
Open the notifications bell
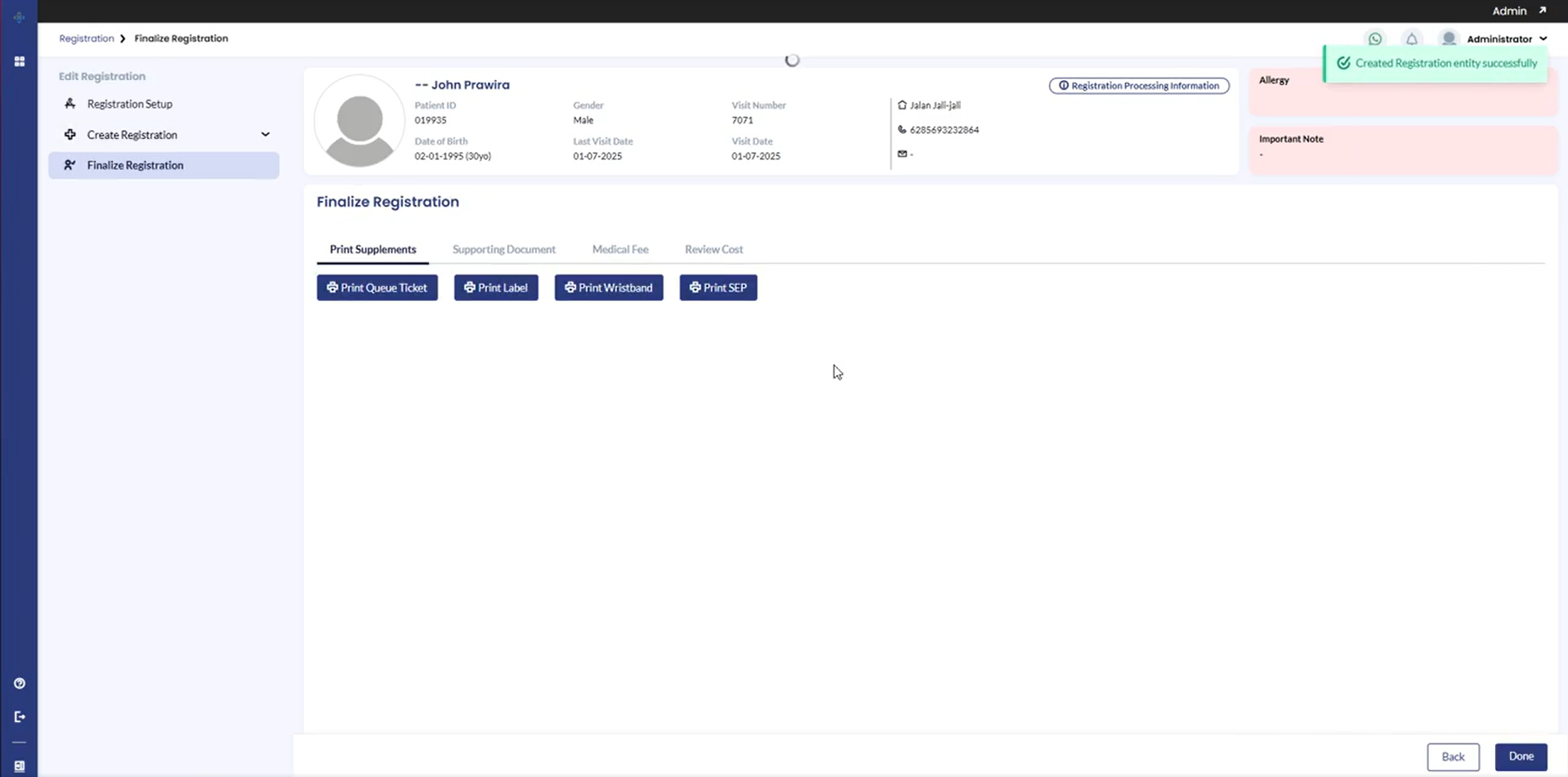pyautogui.click(x=1411, y=39)
